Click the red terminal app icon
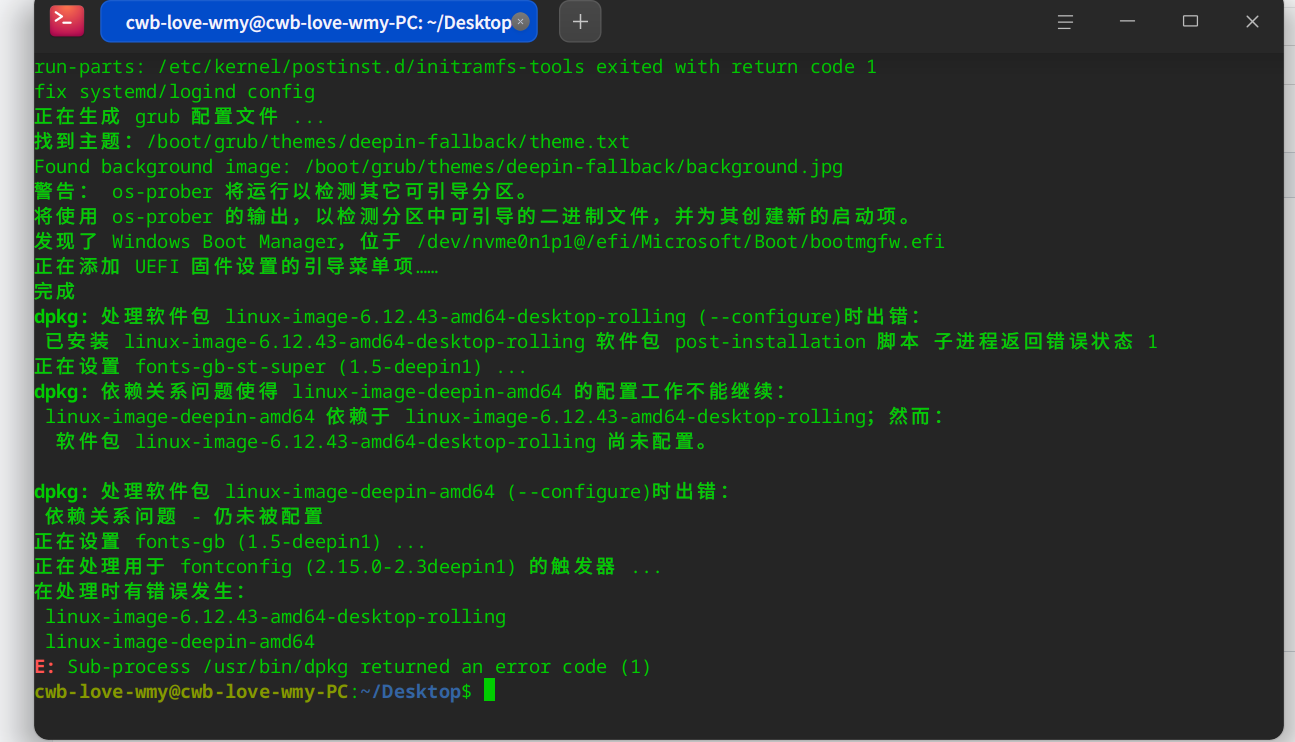The width and height of the screenshot is (1295, 742). click(x=67, y=21)
